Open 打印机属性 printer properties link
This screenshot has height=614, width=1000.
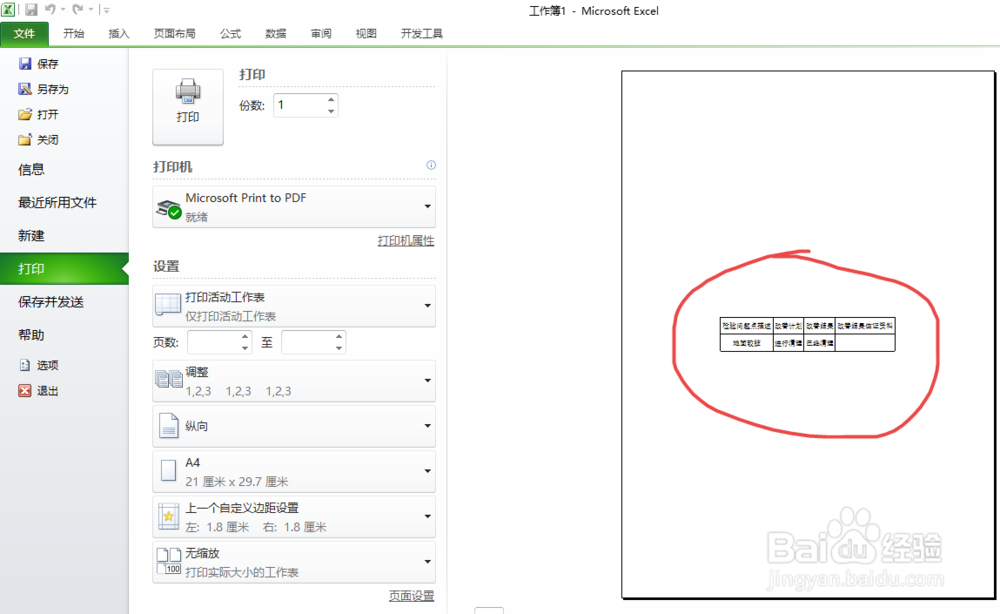[x=408, y=241]
